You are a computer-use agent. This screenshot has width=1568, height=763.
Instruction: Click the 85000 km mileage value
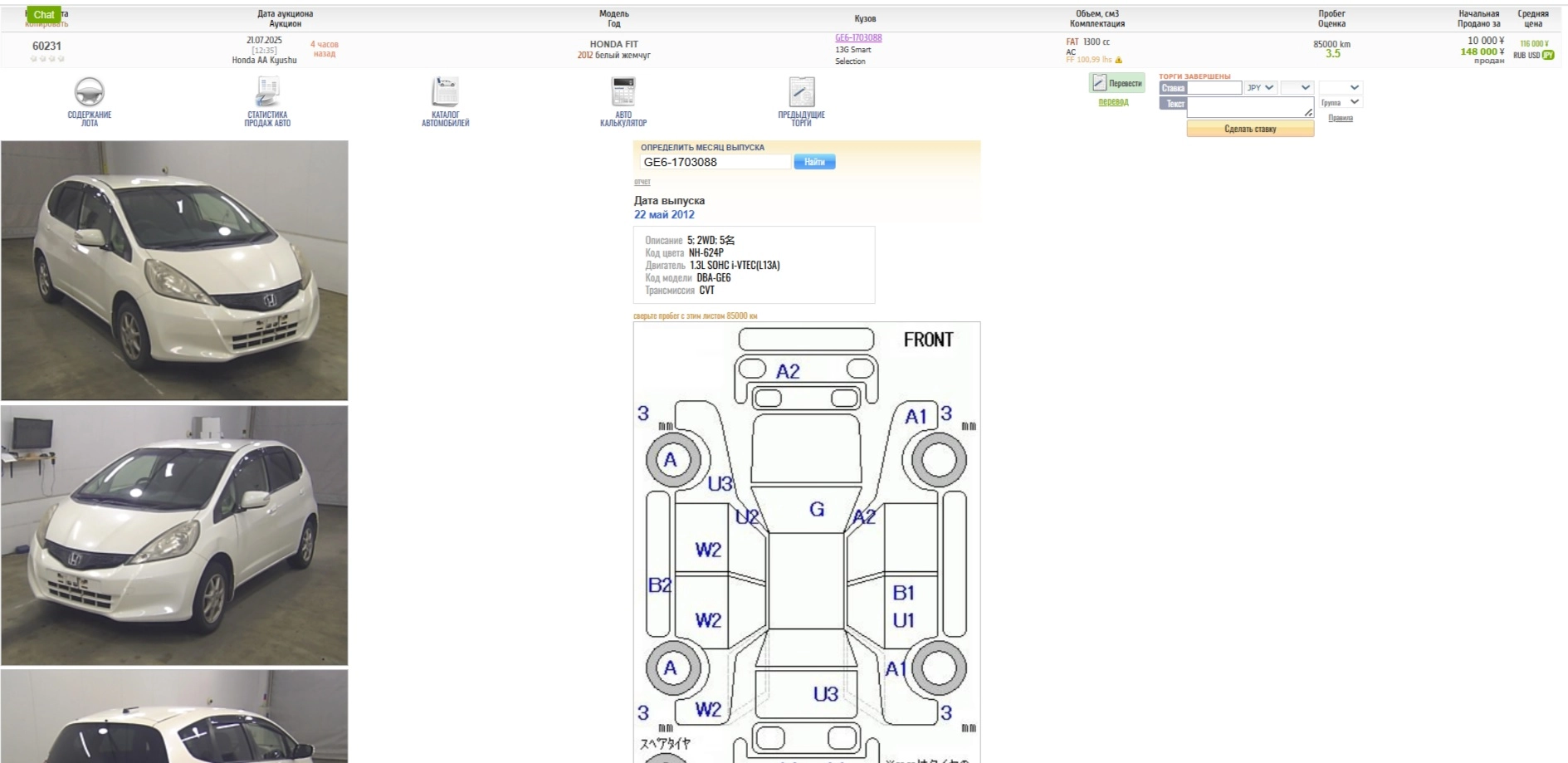pyautogui.click(x=1331, y=44)
